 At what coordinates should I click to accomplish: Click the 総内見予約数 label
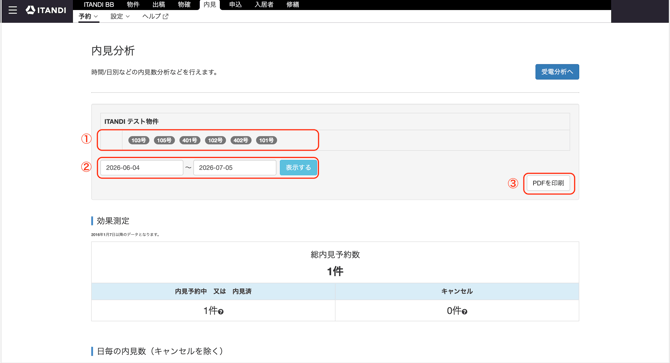tap(335, 255)
